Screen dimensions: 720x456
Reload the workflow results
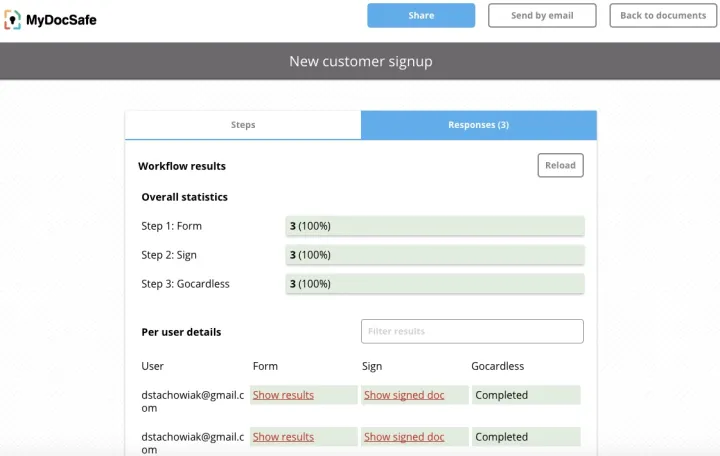tap(561, 165)
